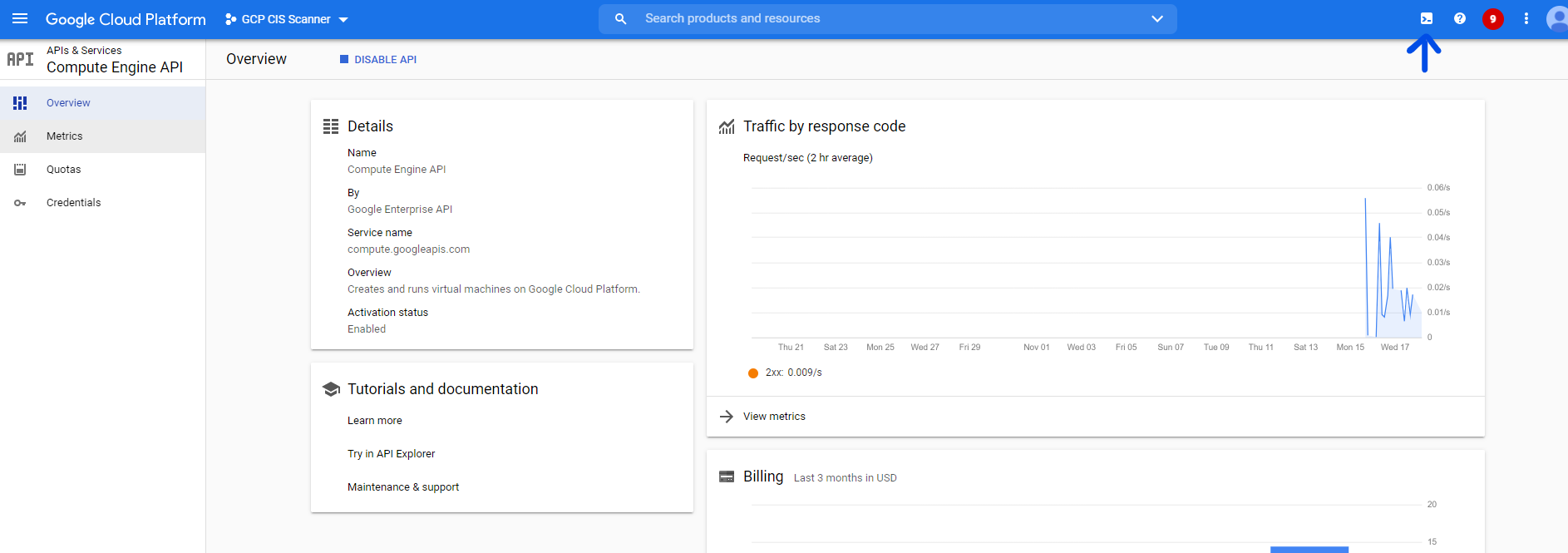Go to Quotas in sidebar
Viewport: 1568px width, 553px height.
click(x=64, y=170)
